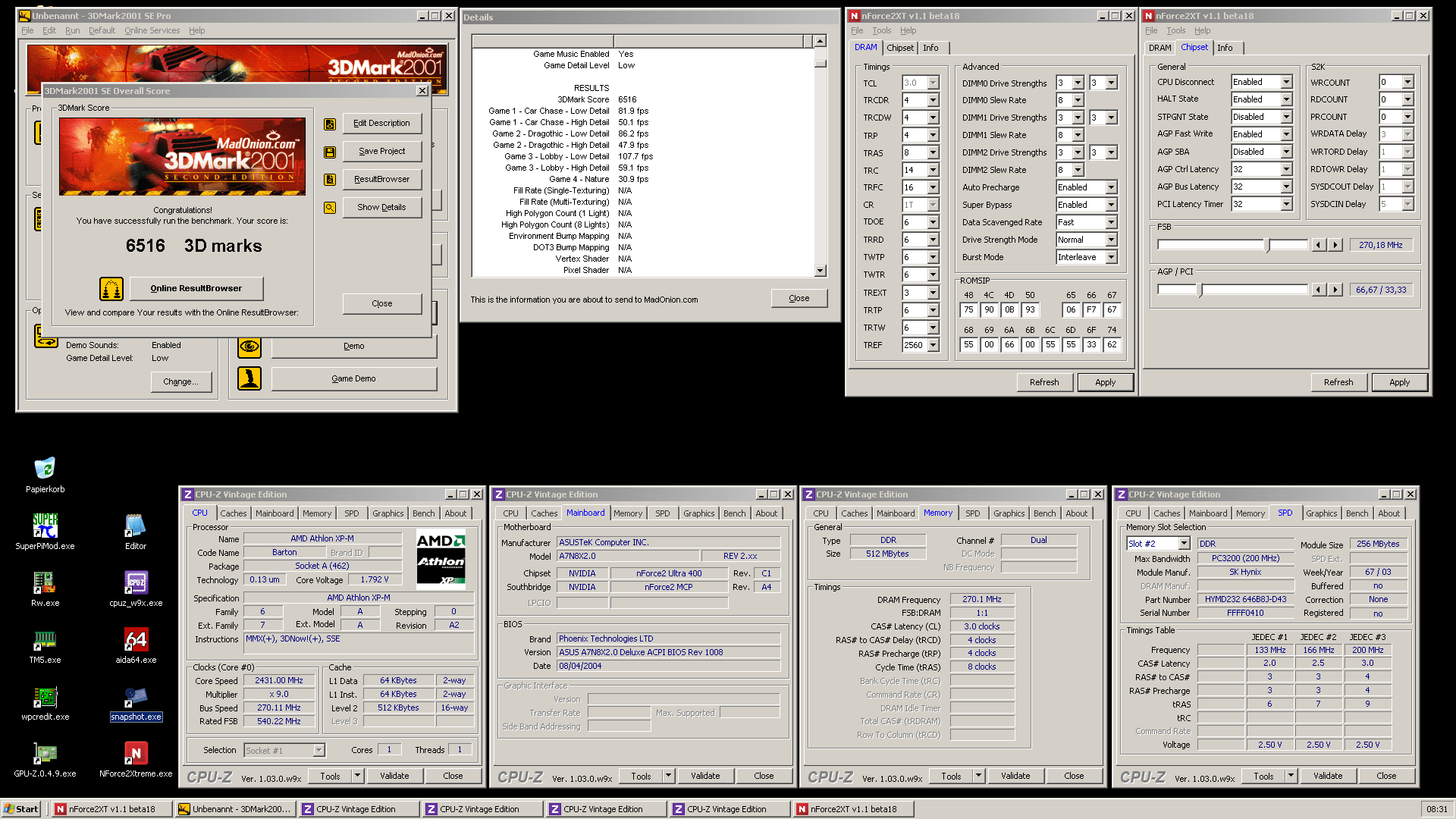Image resolution: width=1456 pixels, height=819 pixels.
Task: Select the NForce2Xtreme.exe desktop icon
Action: click(x=136, y=759)
